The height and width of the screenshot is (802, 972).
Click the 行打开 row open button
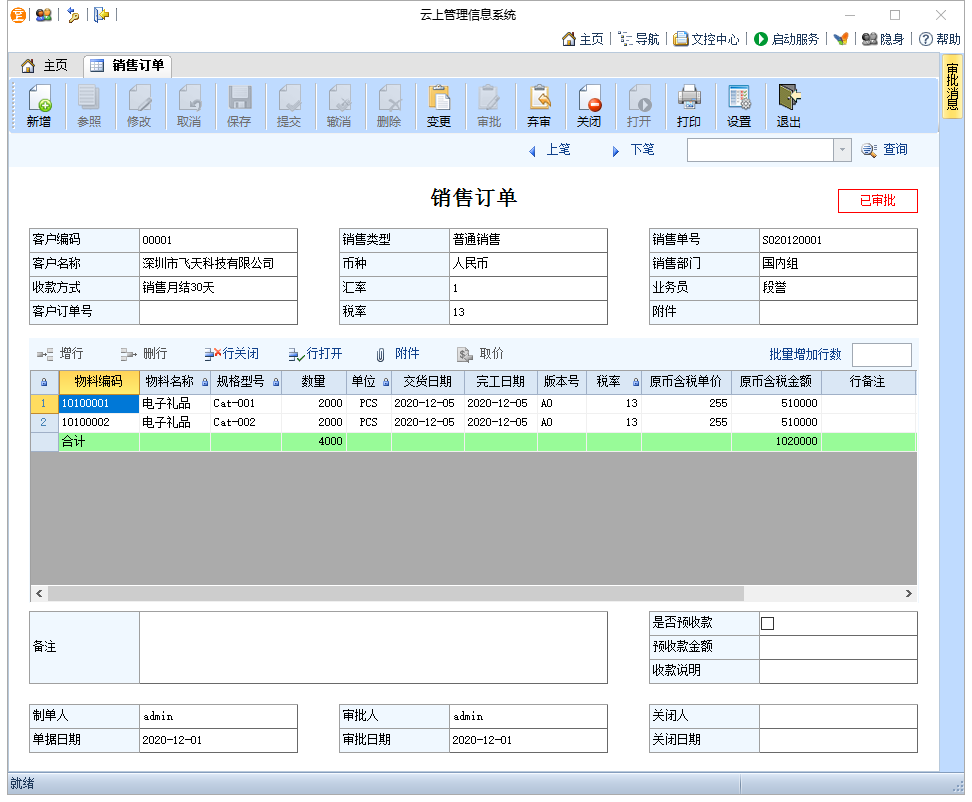(316, 354)
